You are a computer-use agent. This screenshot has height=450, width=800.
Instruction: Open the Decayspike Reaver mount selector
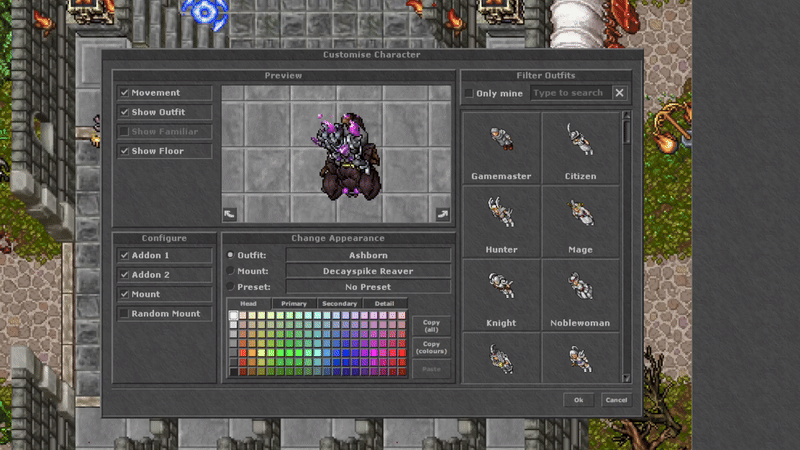tap(368, 271)
